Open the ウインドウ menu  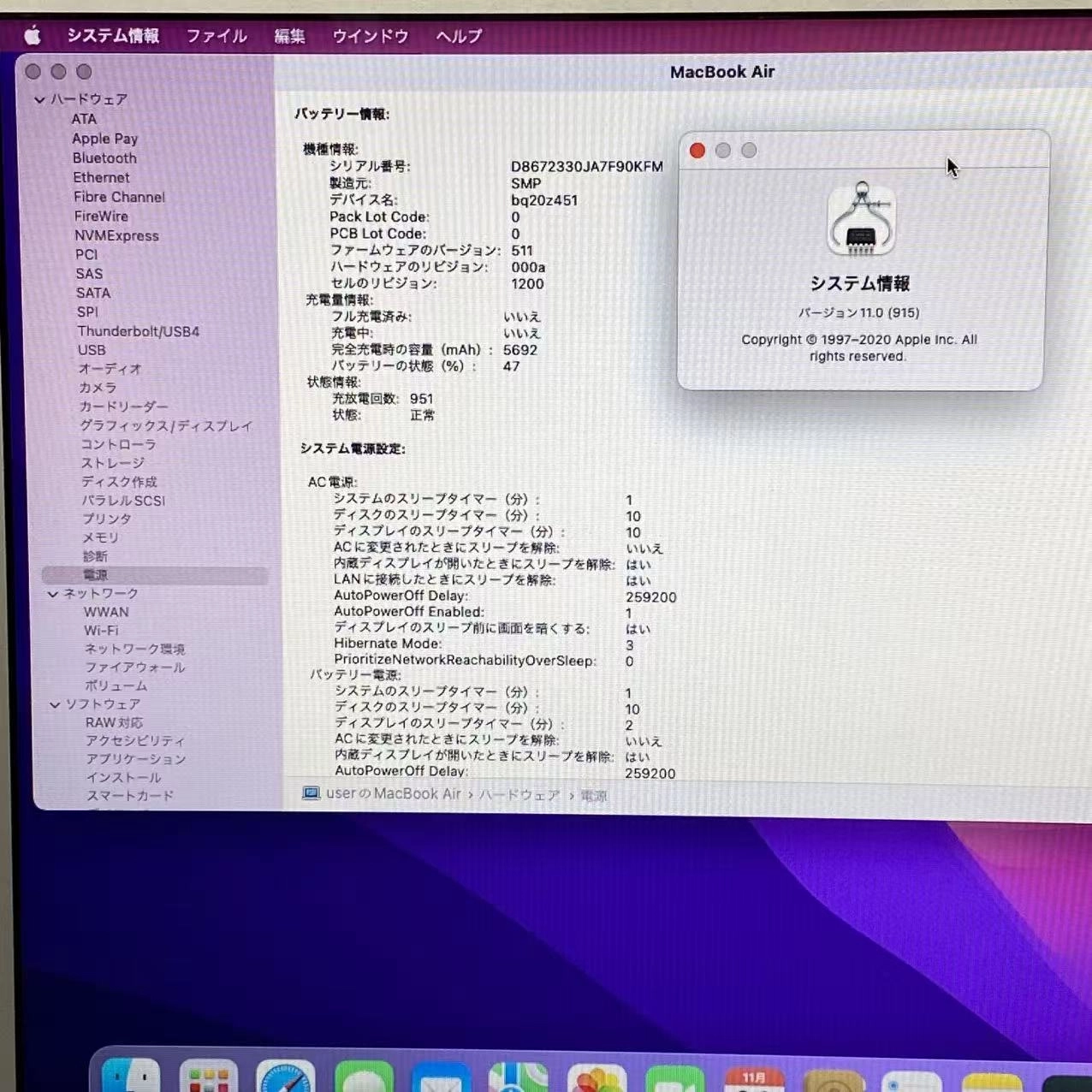click(x=369, y=35)
